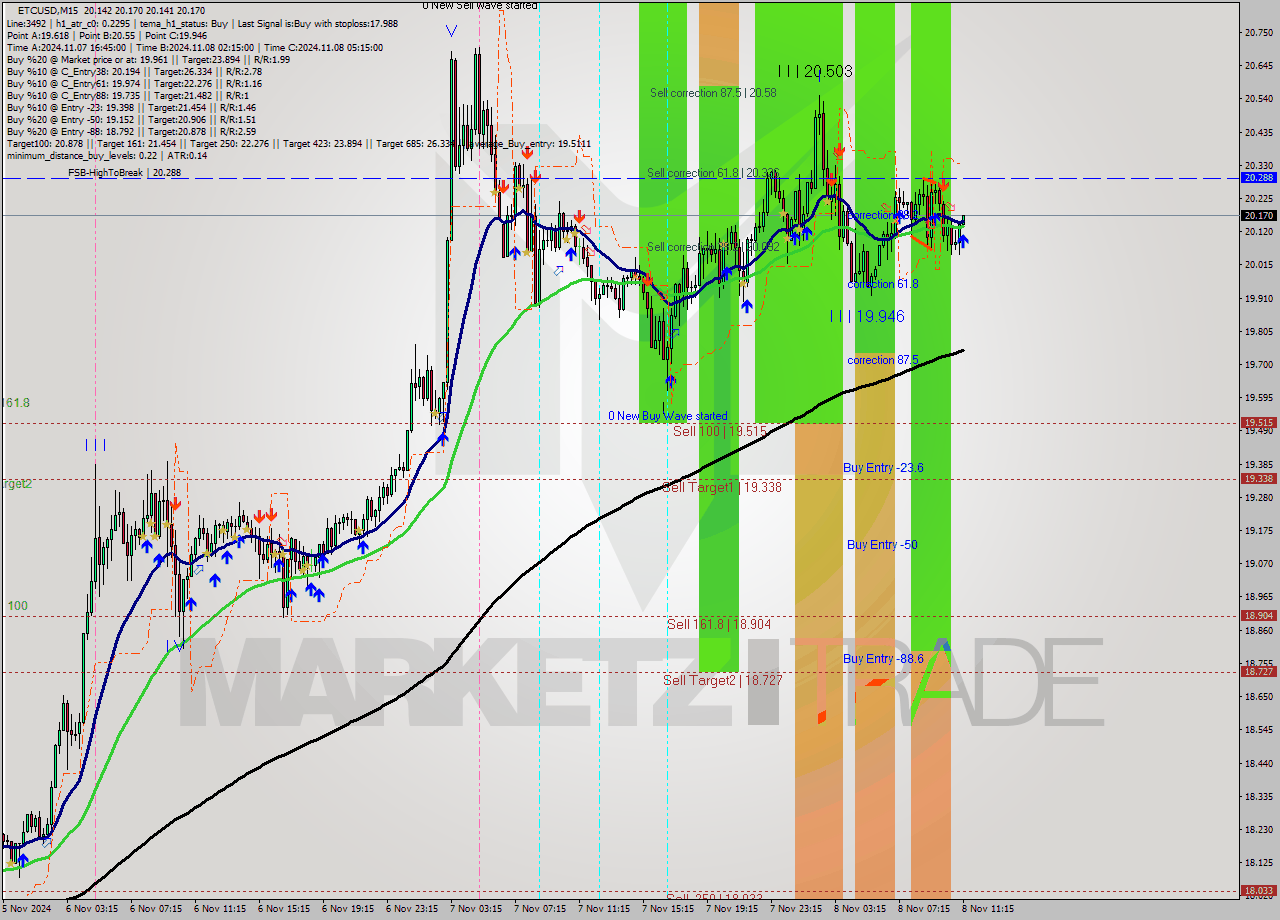Select the '| | | 20.503' wave label
1280x920 pixels.
click(815, 71)
